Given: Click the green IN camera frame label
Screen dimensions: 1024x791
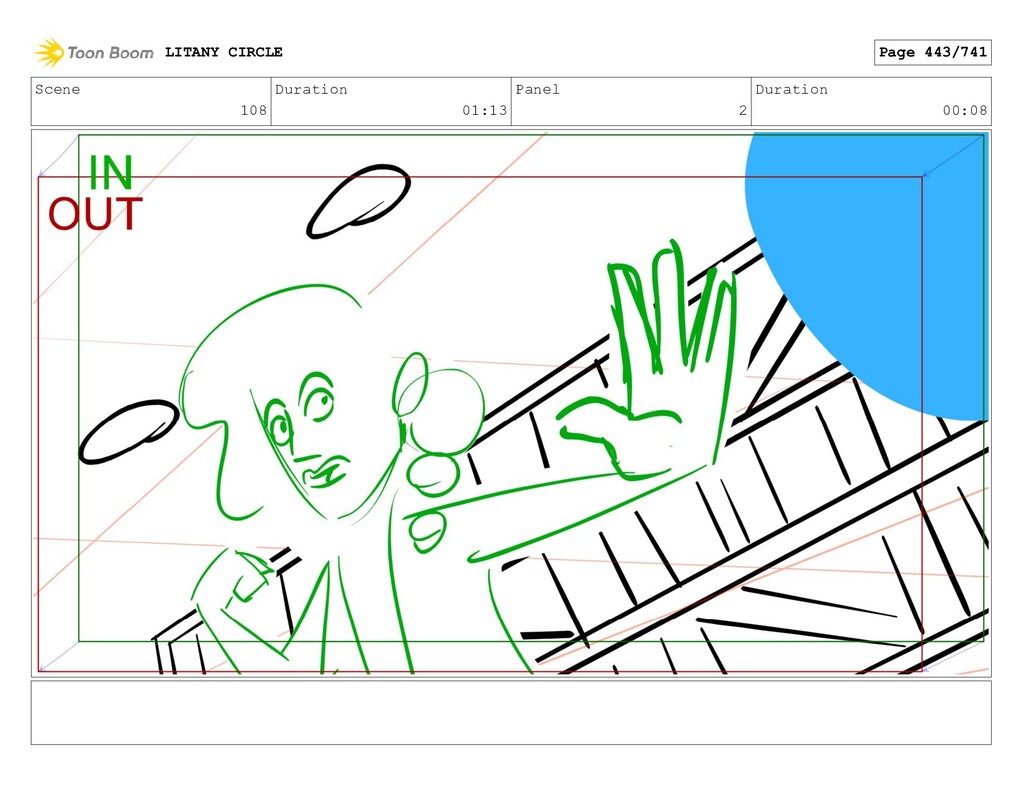Looking at the screenshot, I should [110, 173].
